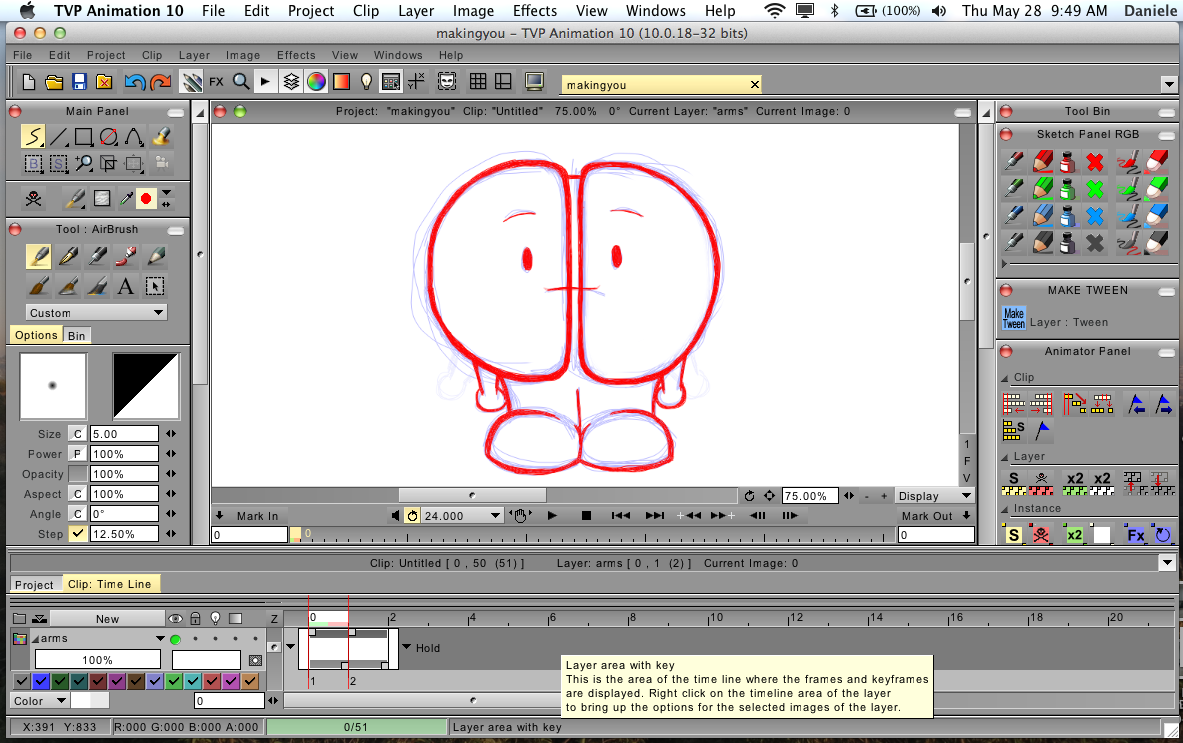Viewport: 1183px width, 743px height.
Task: Click the orange Redo arrow
Action: click(160, 81)
